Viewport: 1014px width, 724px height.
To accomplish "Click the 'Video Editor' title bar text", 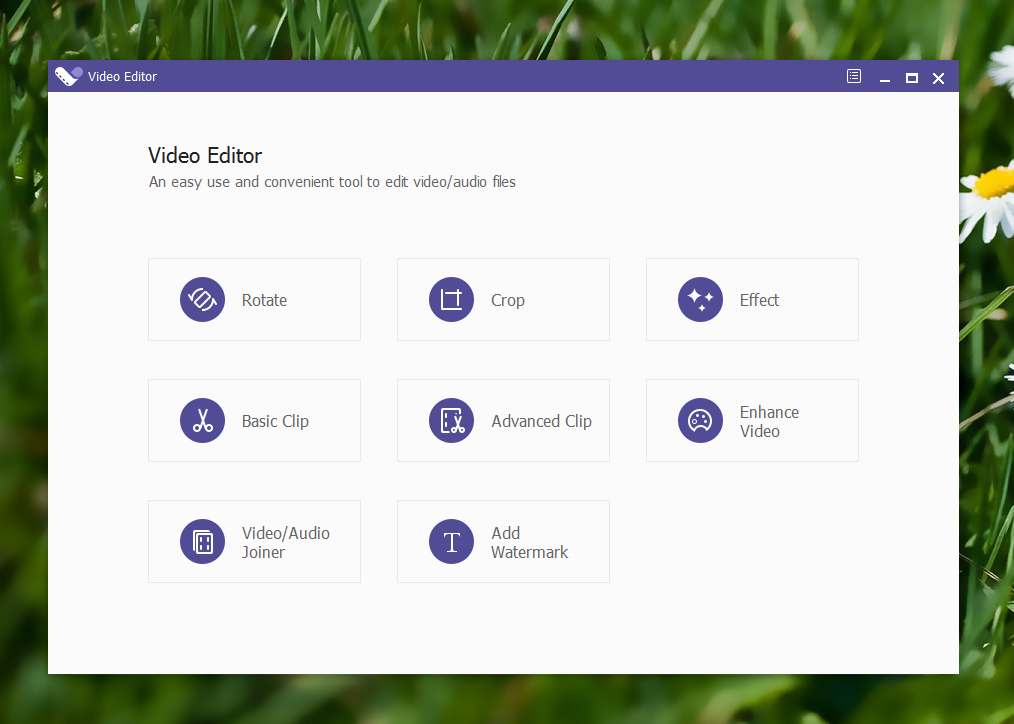I will 122,76.
